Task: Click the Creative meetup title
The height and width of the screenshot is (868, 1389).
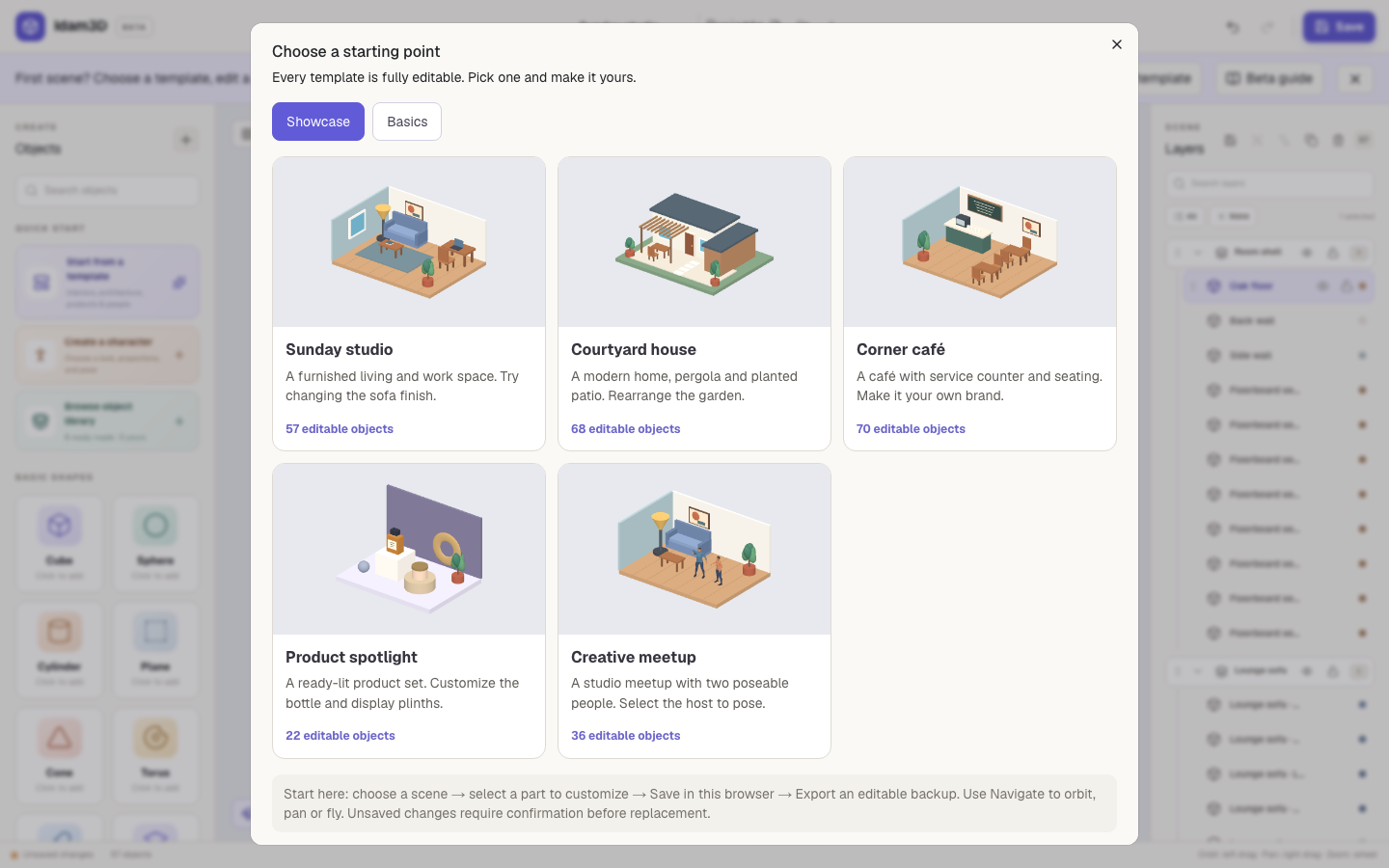Action: point(634,657)
